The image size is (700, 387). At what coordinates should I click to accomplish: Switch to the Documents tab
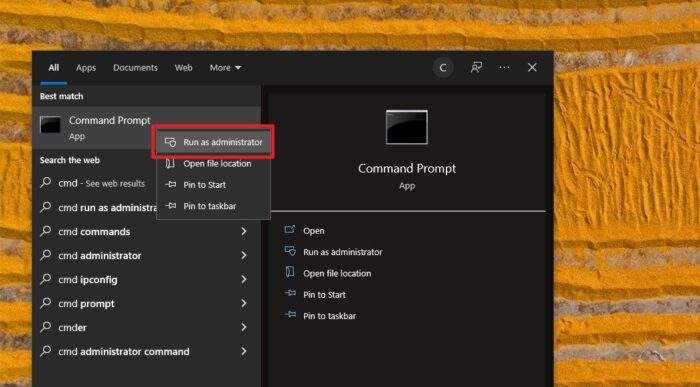point(135,68)
